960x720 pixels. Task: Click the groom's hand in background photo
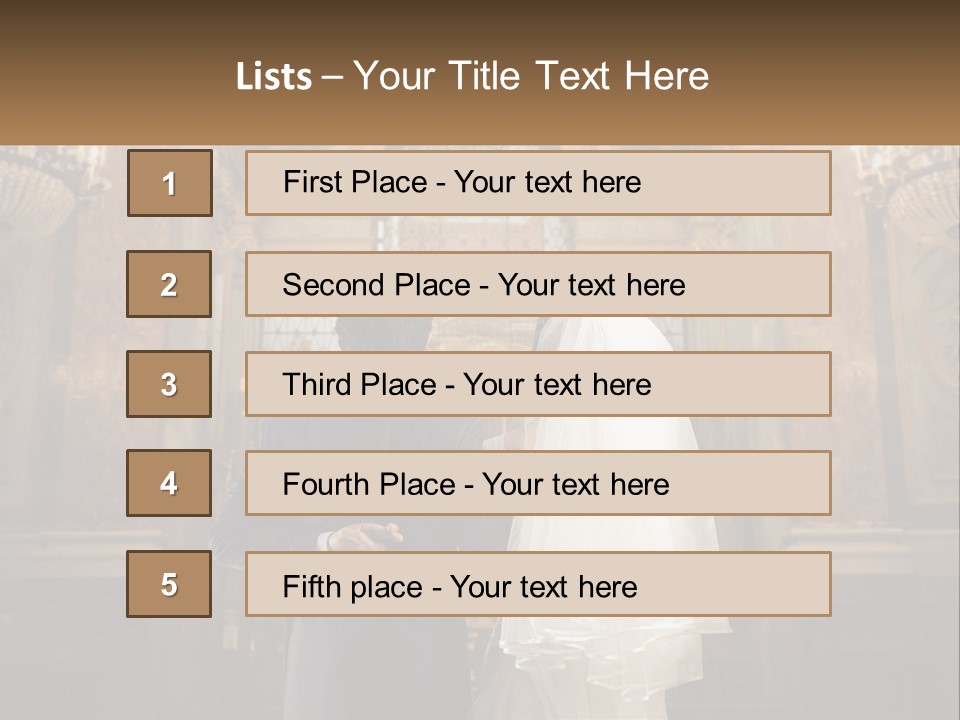click(x=365, y=535)
